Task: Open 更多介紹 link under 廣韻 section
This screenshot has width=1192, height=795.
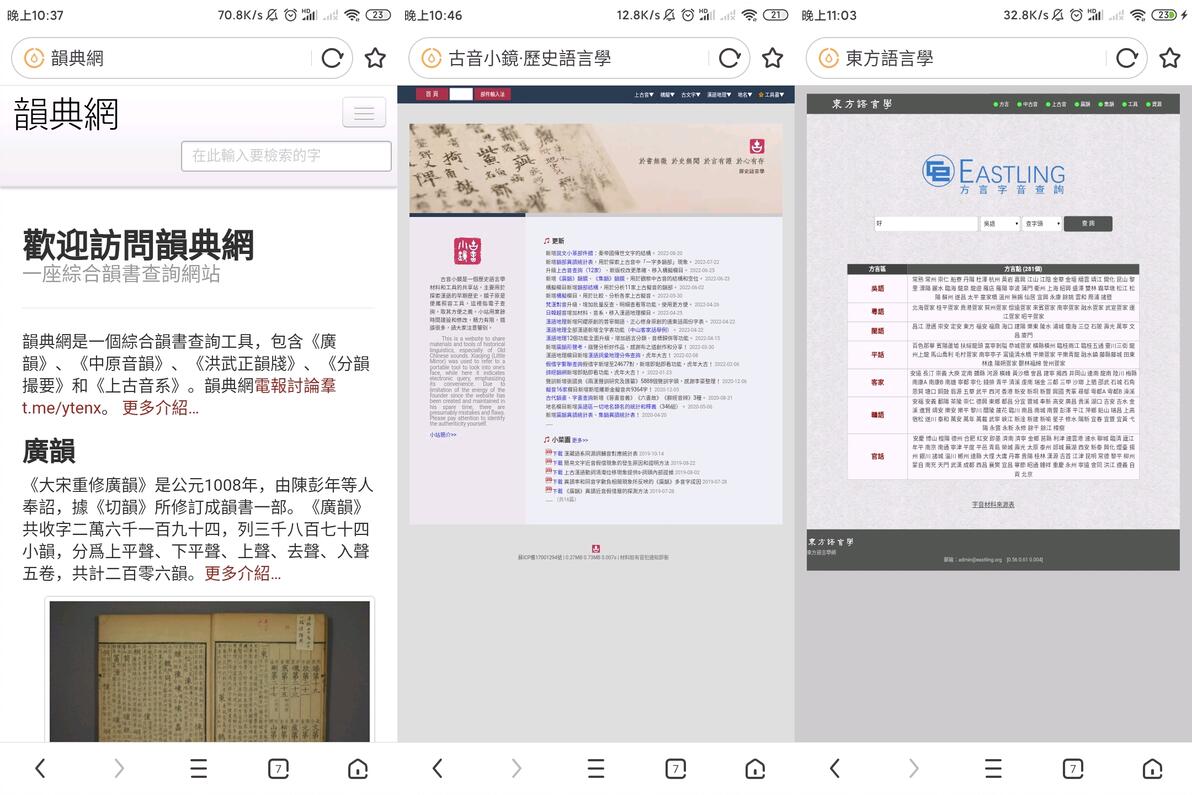Action: click(x=243, y=573)
